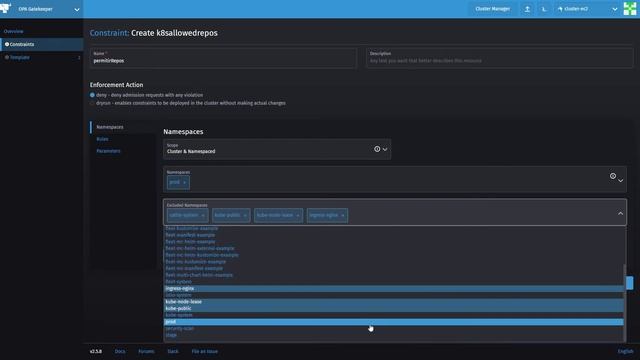Screen dimensions: 640x360
Task: Choose fleet-manifest-example in namespace list
Action: click(393, 235)
